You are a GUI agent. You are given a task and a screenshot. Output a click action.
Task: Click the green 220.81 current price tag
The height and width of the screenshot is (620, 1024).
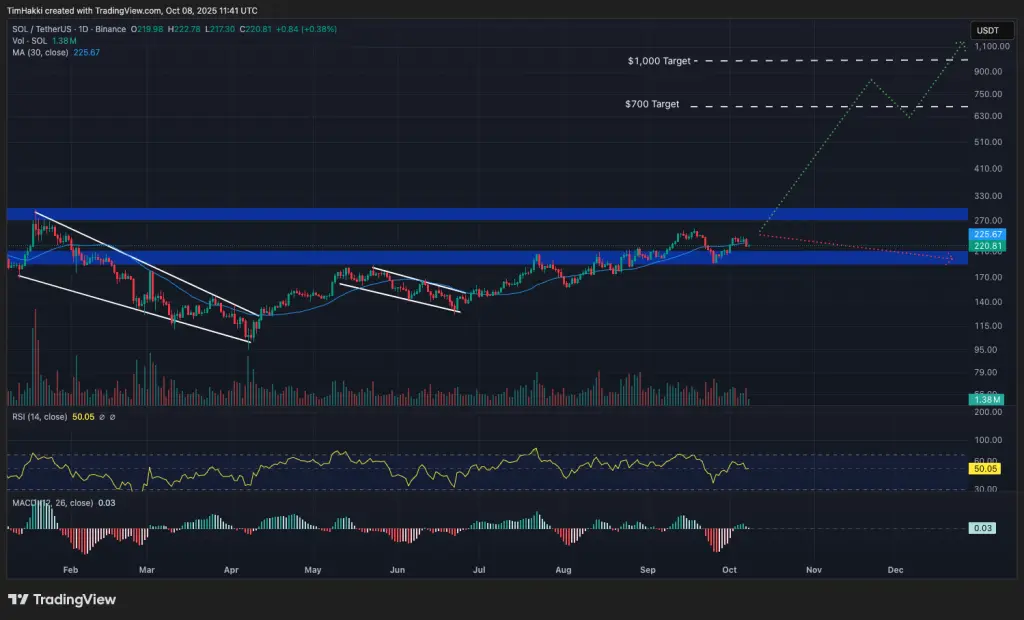click(987, 246)
